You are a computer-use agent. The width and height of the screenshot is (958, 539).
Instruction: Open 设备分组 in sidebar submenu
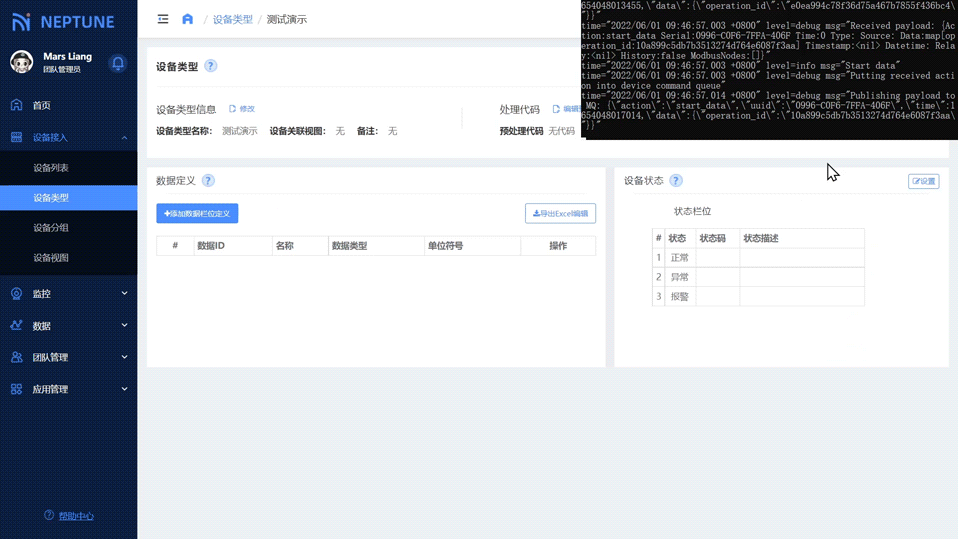click(51, 228)
